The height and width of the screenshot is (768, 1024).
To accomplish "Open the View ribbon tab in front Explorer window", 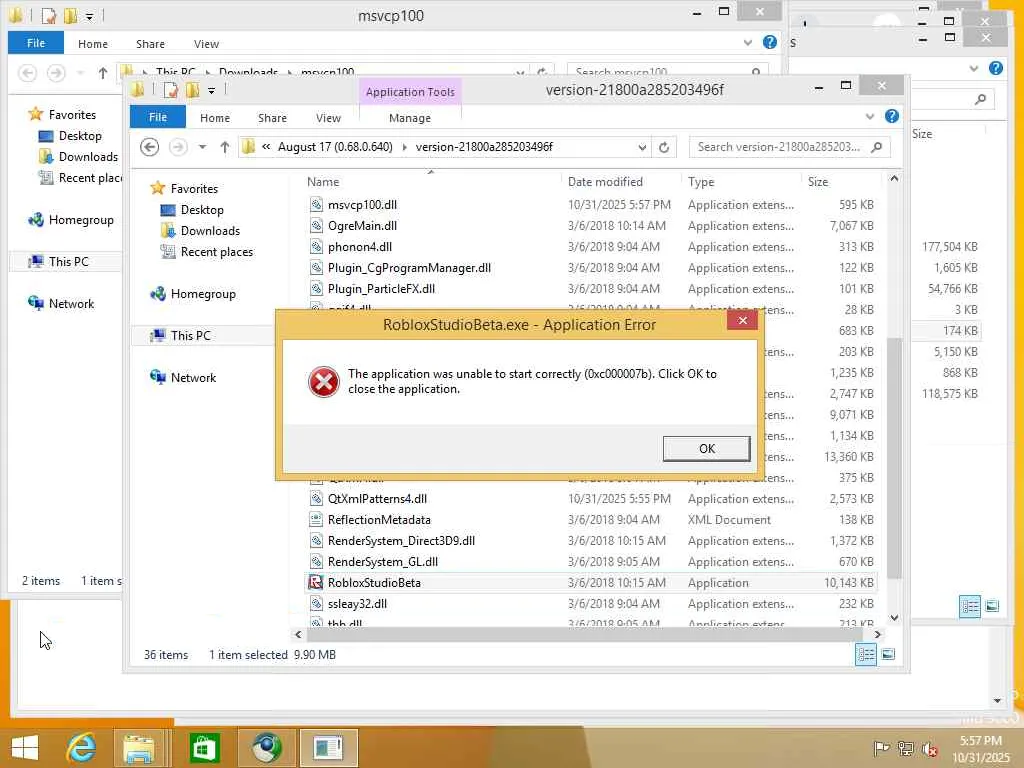I will pos(328,118).
